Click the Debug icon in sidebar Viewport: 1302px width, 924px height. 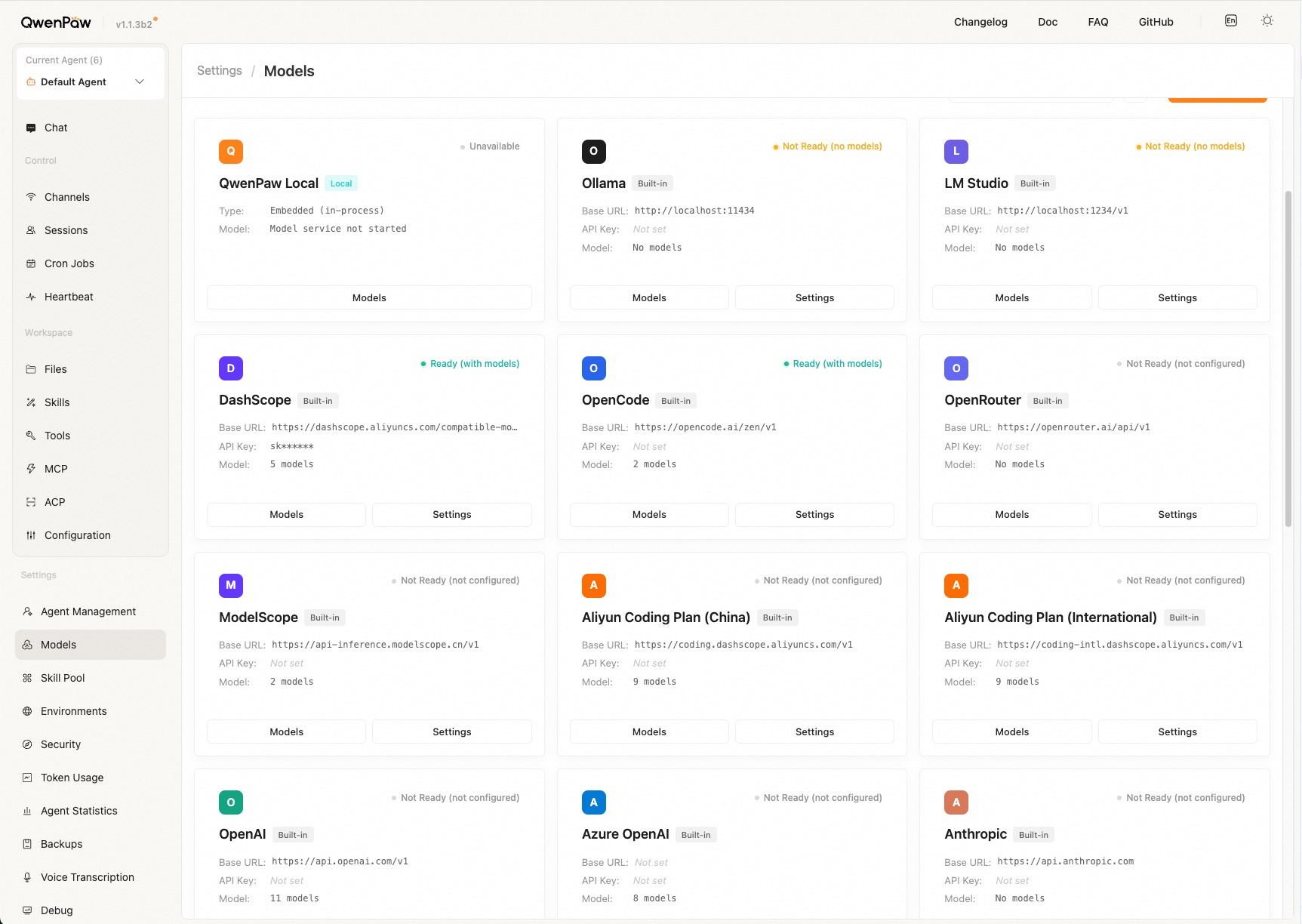[27, 910]
